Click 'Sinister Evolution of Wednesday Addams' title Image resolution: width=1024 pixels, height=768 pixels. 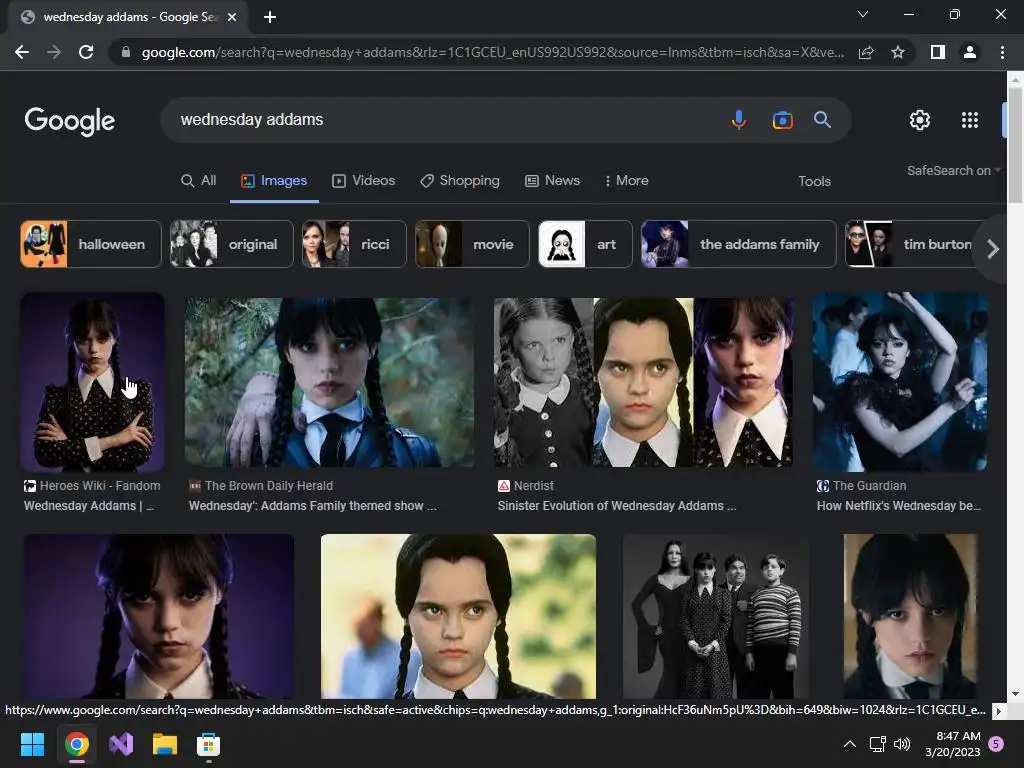(617, 506)
